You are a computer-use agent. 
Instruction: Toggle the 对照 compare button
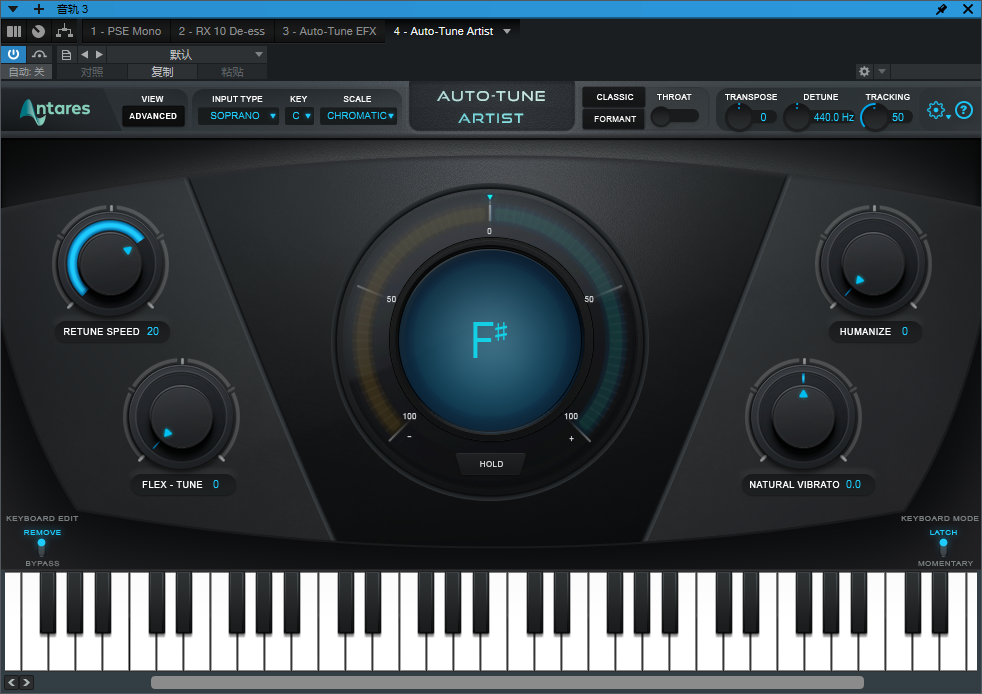pyautogui.click(x=92, y=72)
